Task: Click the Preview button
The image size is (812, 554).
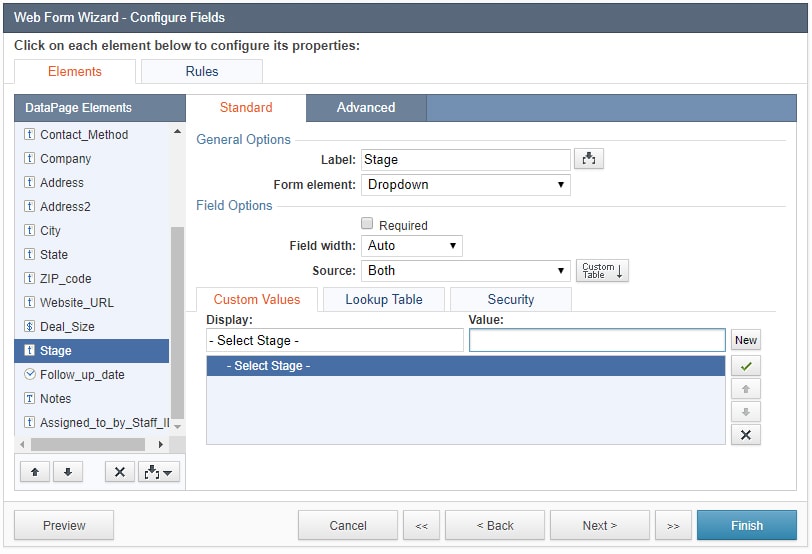Action: (64, 526)
